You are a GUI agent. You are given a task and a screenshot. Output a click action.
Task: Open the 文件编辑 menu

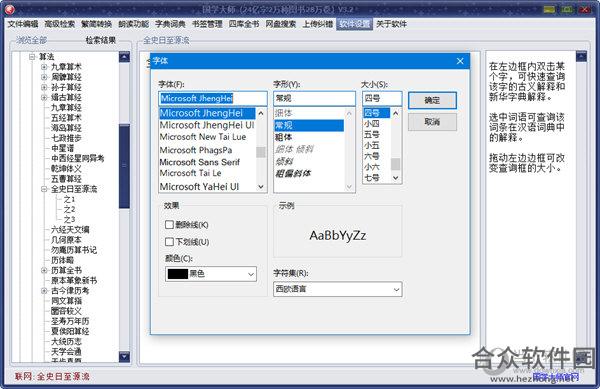[x=23, y=24]
